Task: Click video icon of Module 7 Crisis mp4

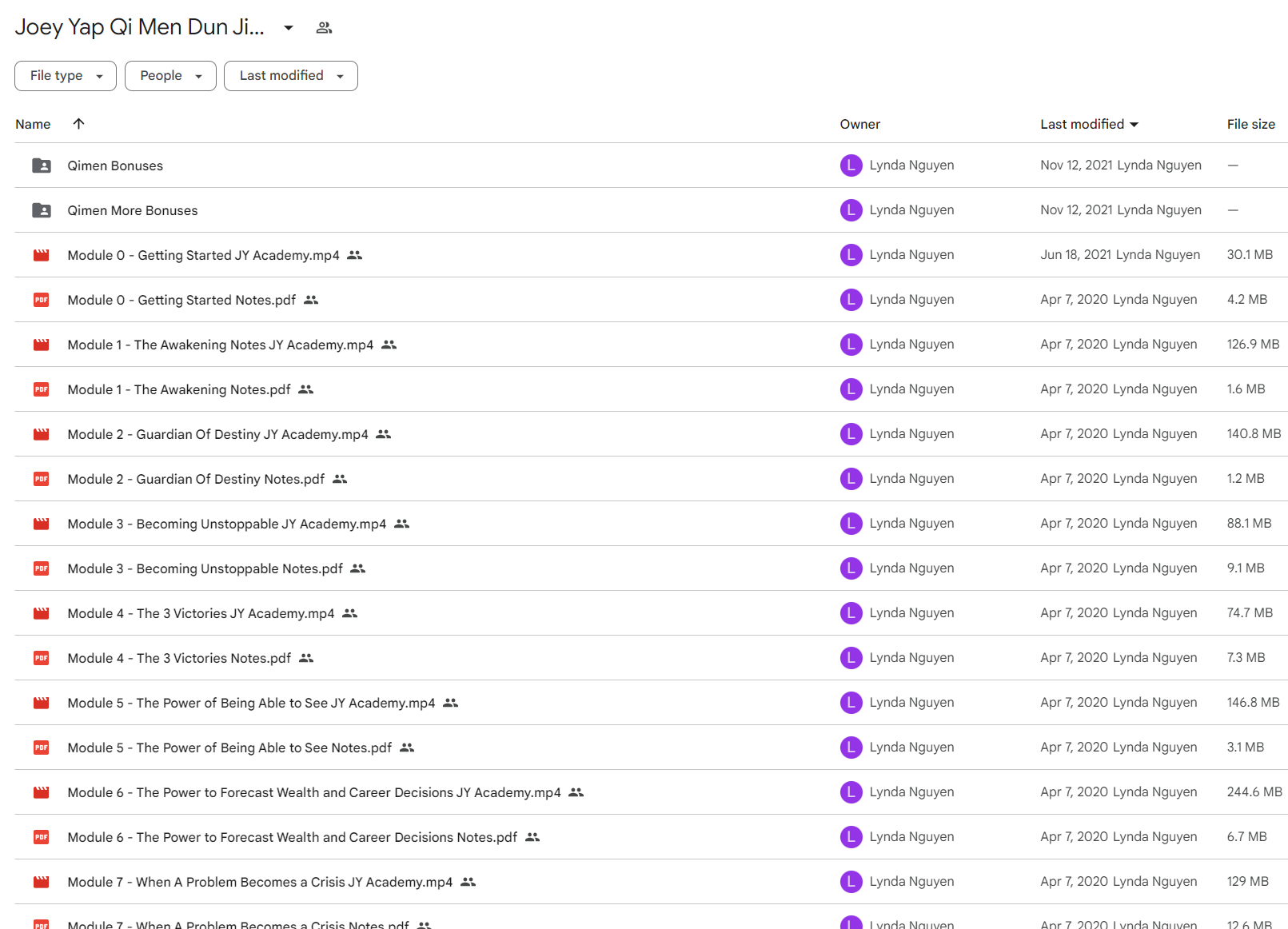Action: click(42, 882)
